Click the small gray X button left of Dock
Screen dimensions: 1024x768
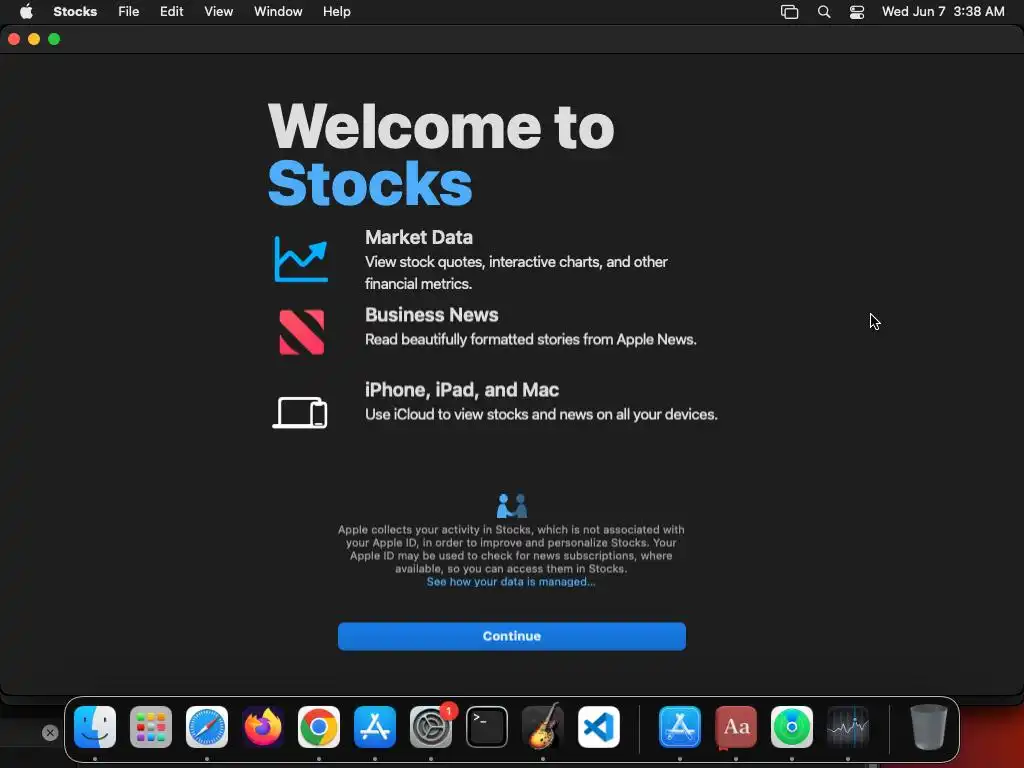coord(50,733)
